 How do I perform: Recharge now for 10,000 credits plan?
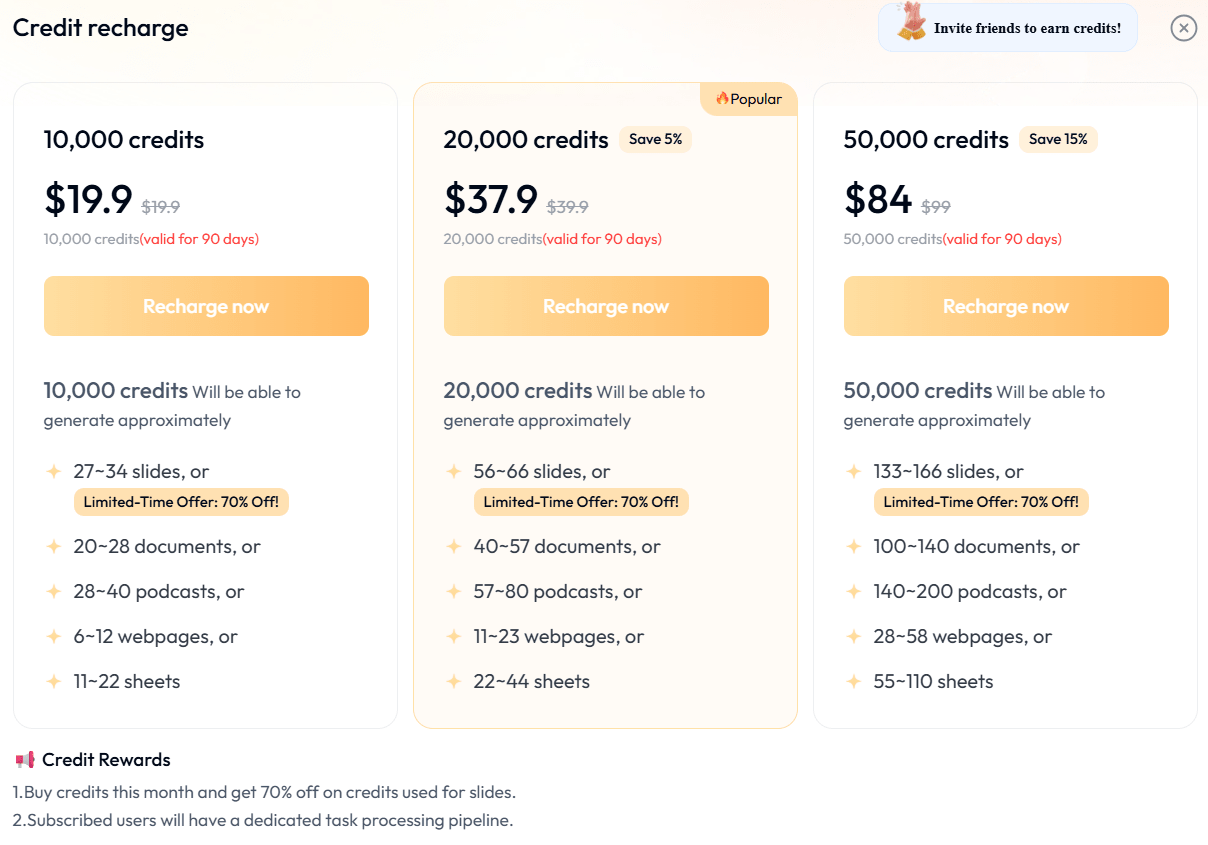206,306
